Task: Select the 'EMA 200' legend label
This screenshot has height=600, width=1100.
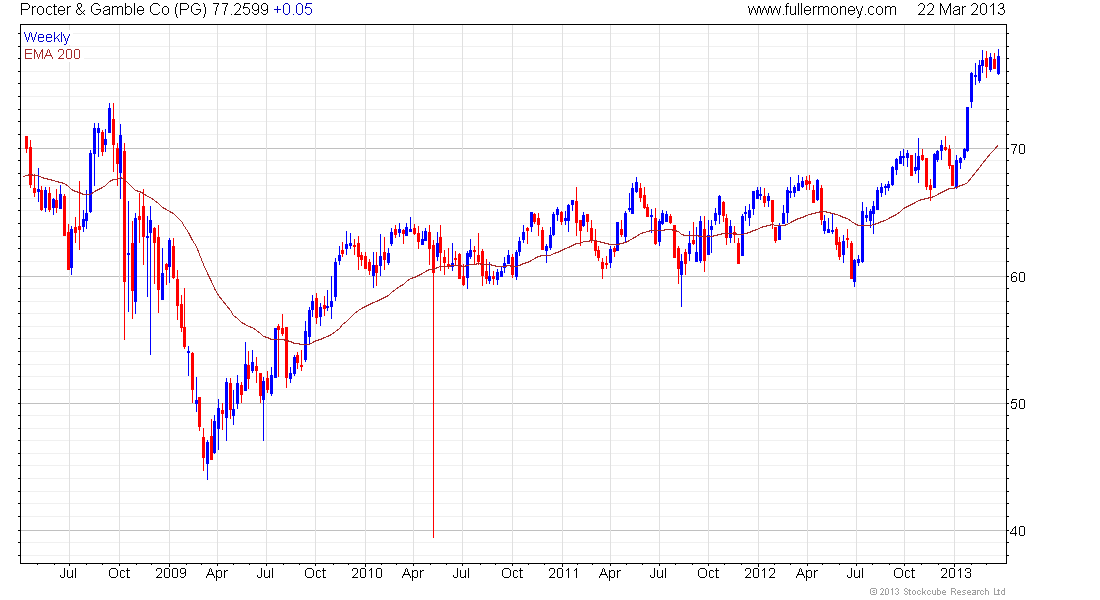Action: click(52, 54)
